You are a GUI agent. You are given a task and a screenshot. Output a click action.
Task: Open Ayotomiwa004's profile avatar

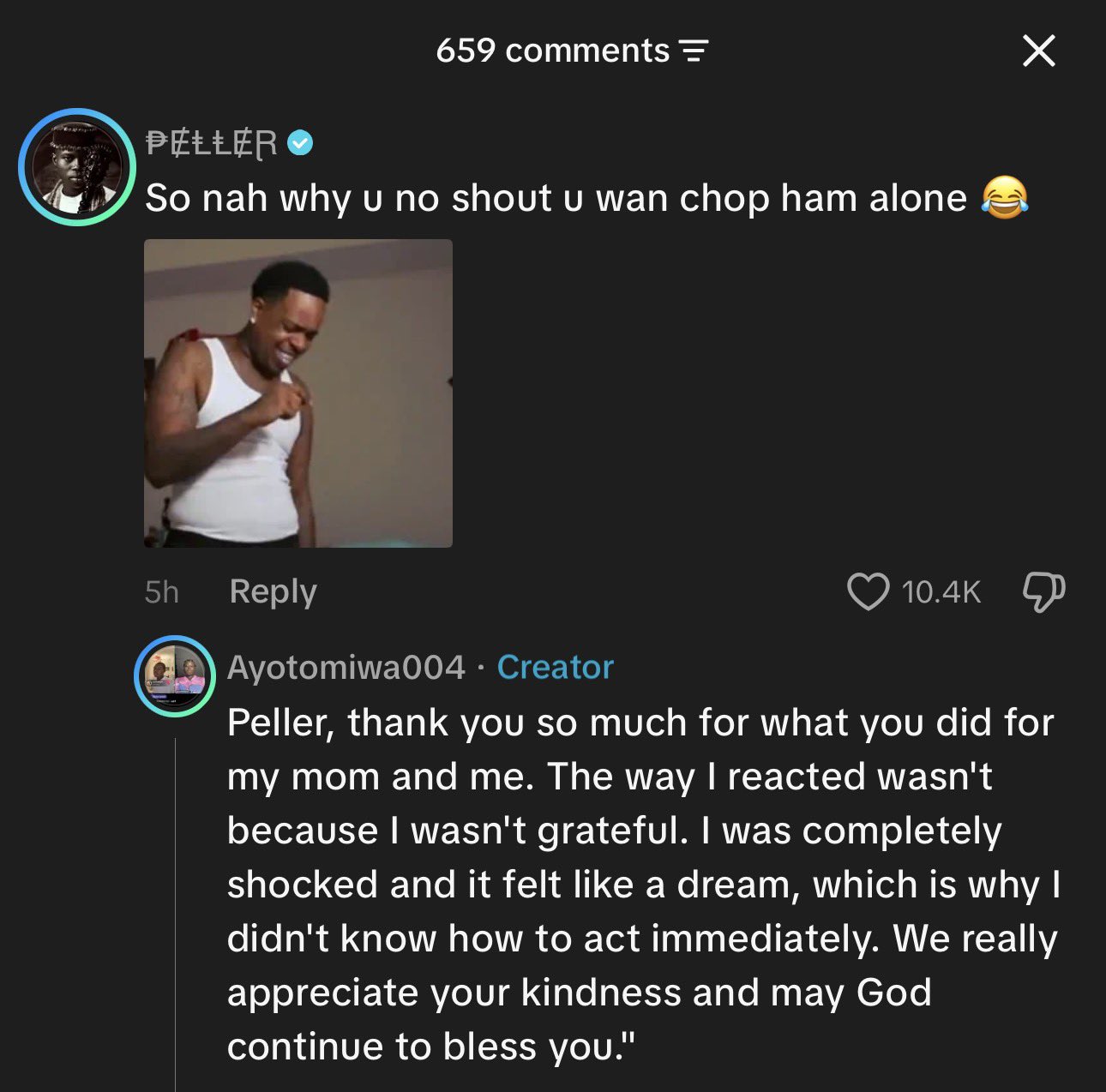tap(175, 676)
